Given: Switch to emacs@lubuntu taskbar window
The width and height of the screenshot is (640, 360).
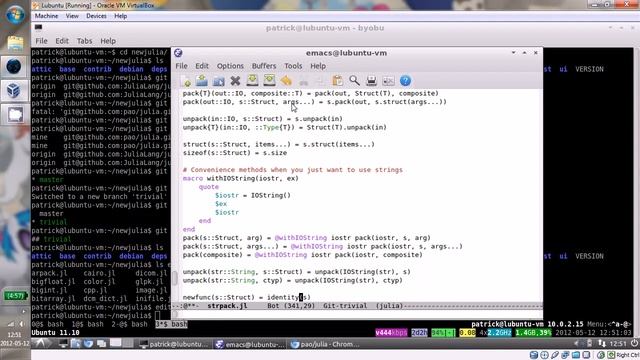Looking at the screenshot, I should tap(250, 344).
